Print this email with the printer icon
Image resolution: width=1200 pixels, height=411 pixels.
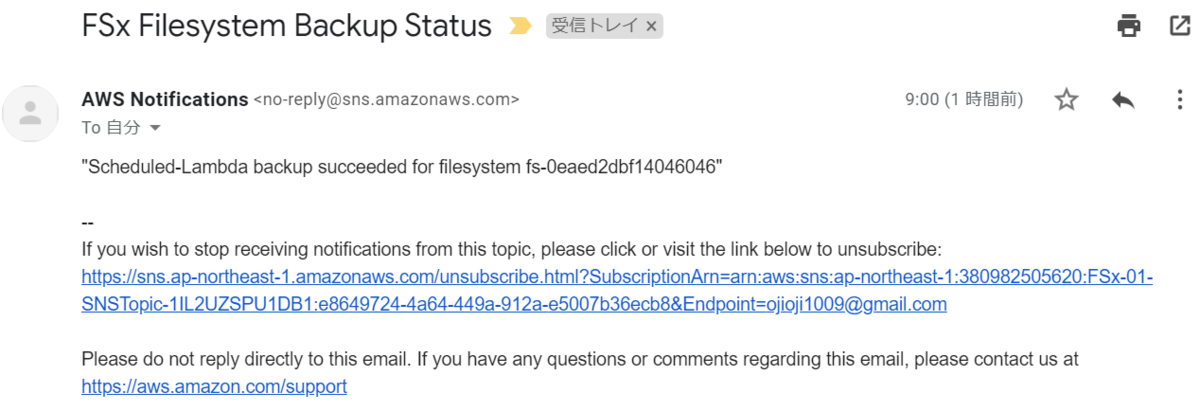point(1129,26)
